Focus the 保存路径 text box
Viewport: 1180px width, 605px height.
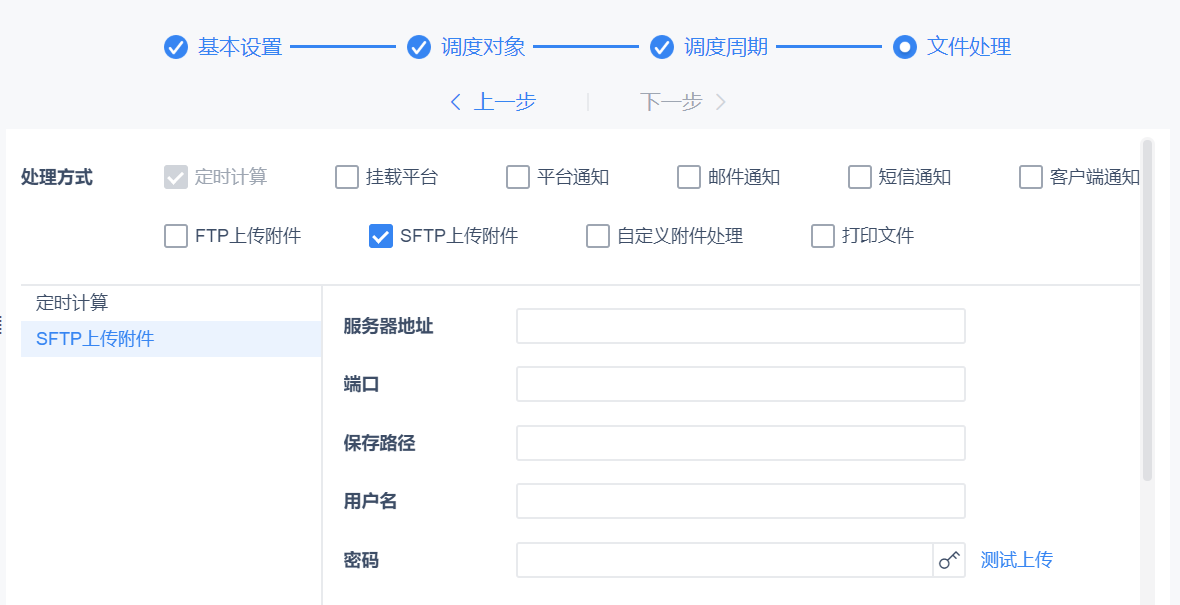pyautogui.click(x=740, y=443)
